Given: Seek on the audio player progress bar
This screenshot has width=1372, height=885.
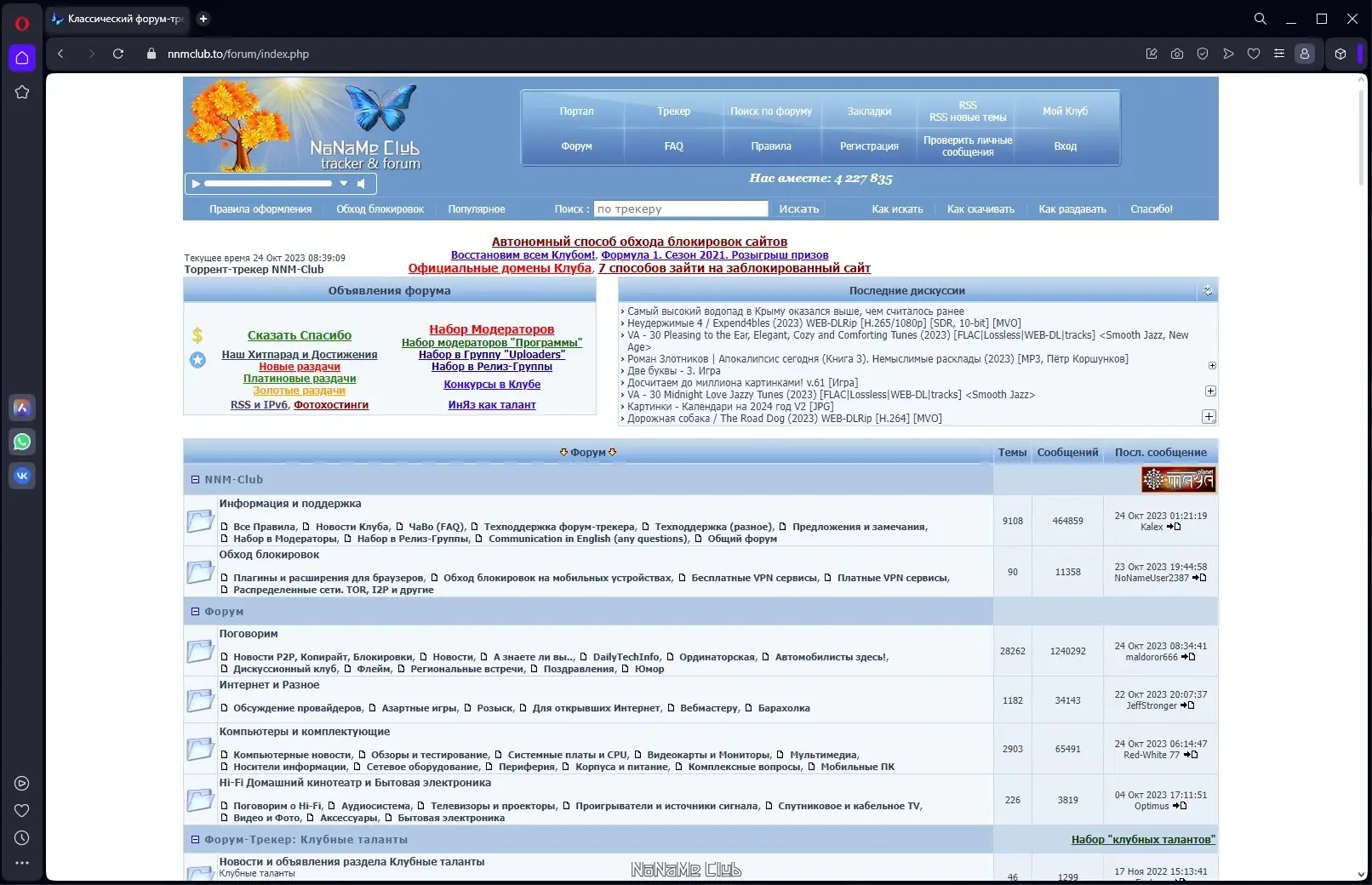Looking at the screenshot, I should tap(268, 184).
